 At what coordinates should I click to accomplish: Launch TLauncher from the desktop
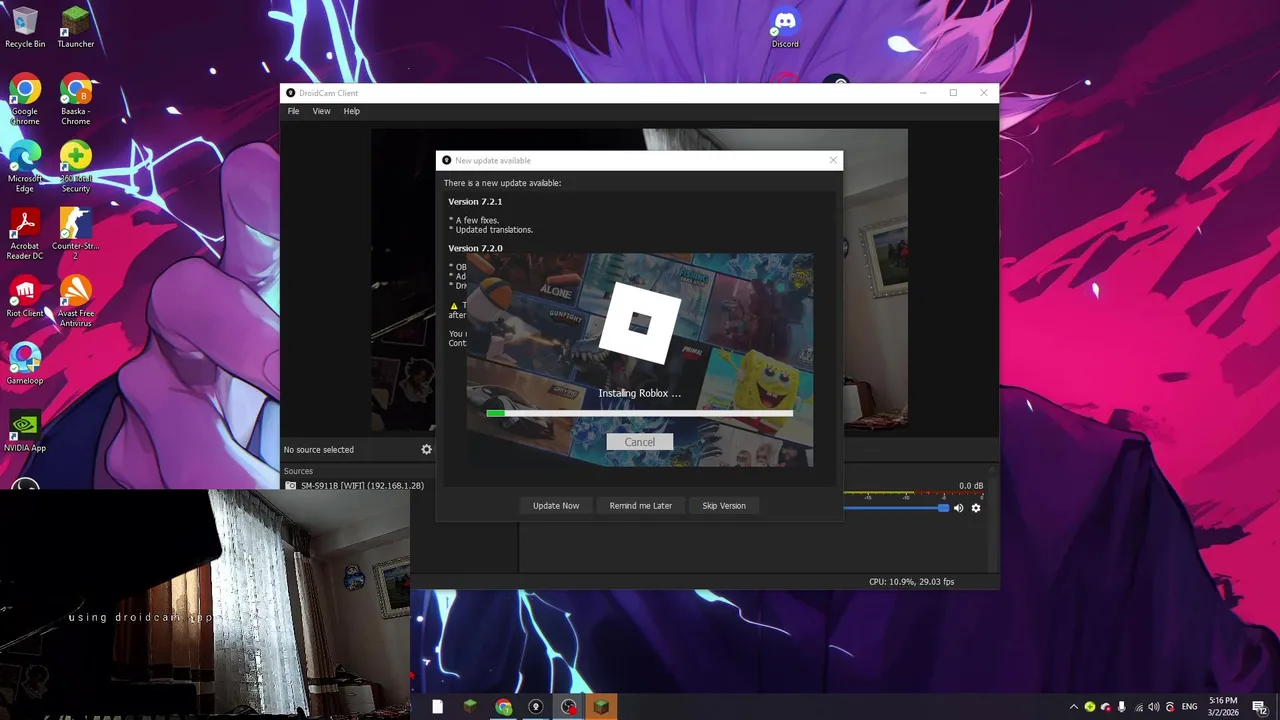coord(75,28)
